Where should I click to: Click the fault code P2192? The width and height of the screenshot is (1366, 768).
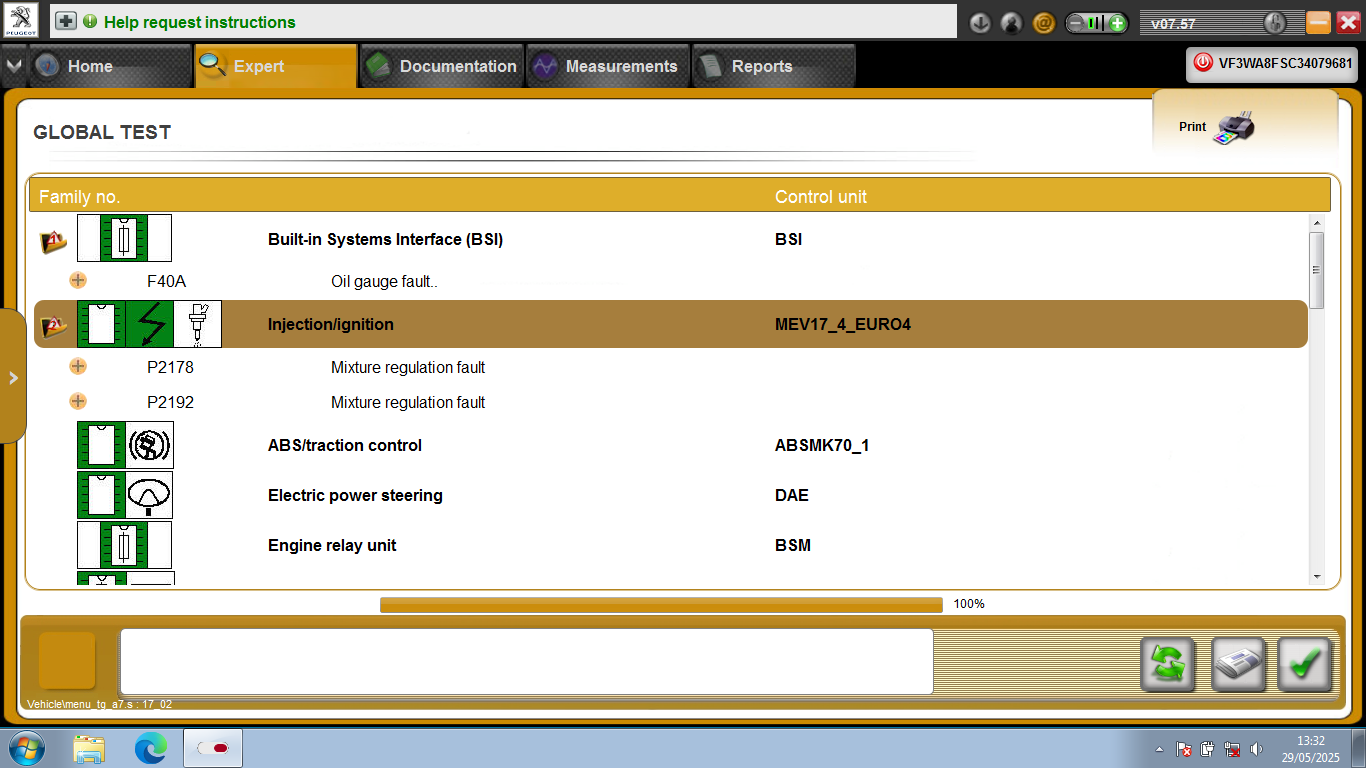170,402
